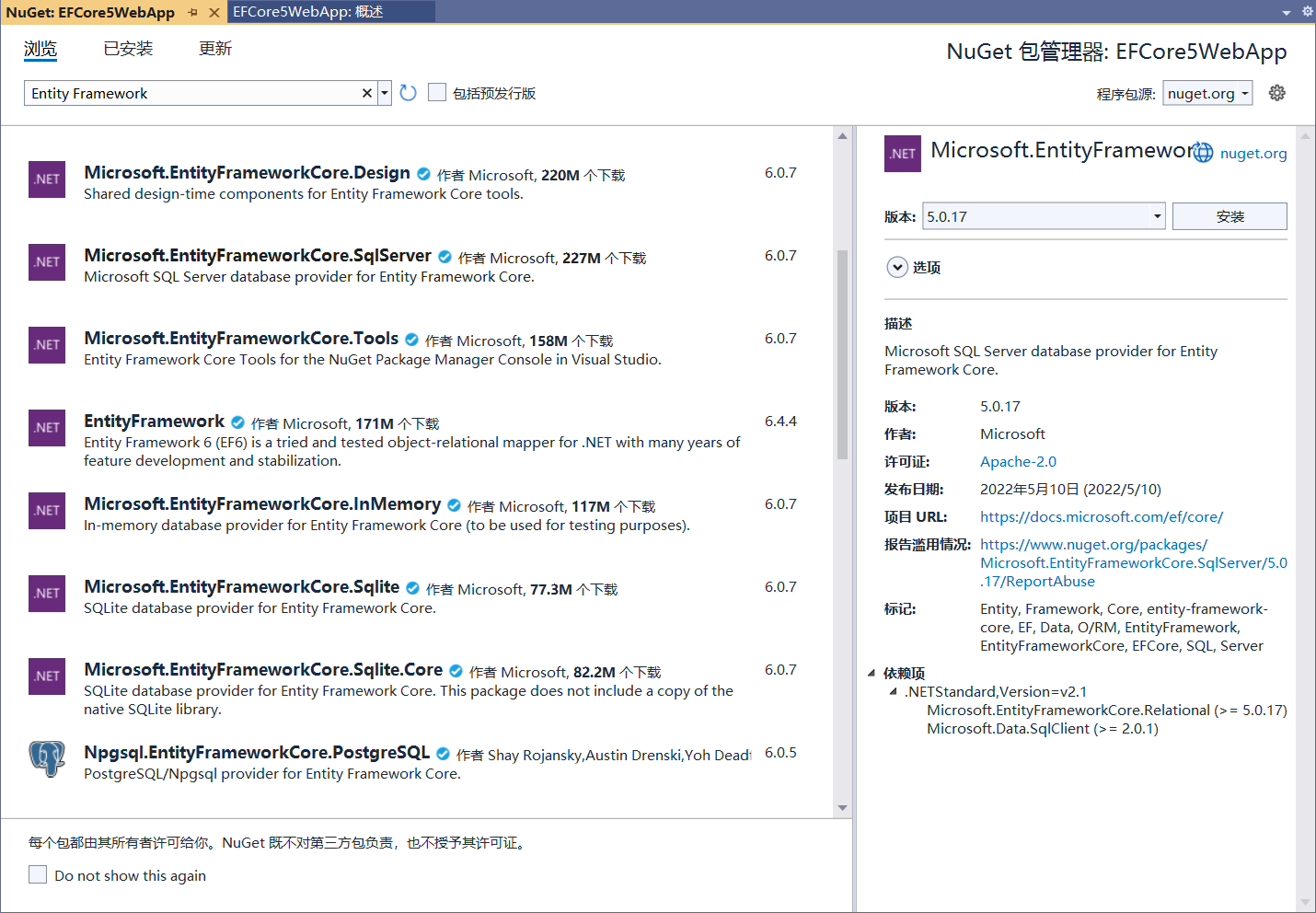Viewport: 1316px width, 913px height.
Task: Click the Install button
Action: [1229, 216]
